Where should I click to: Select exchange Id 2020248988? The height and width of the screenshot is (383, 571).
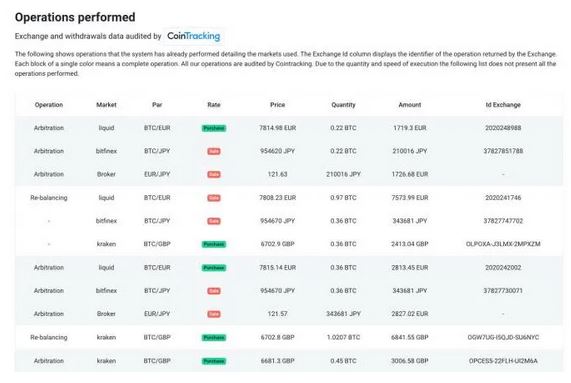click(503, 128)
